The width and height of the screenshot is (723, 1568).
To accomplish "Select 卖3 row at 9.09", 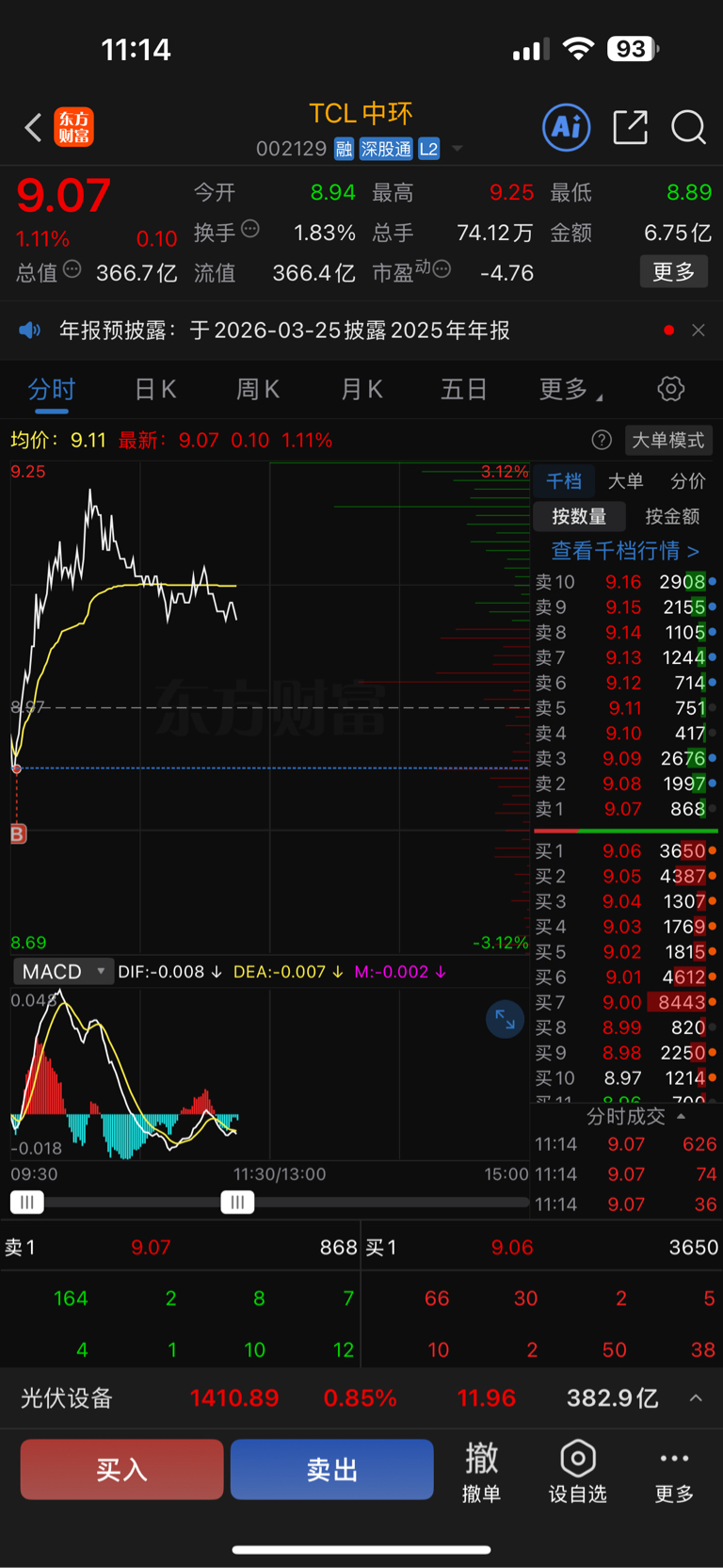I will [x=626, y=758].
